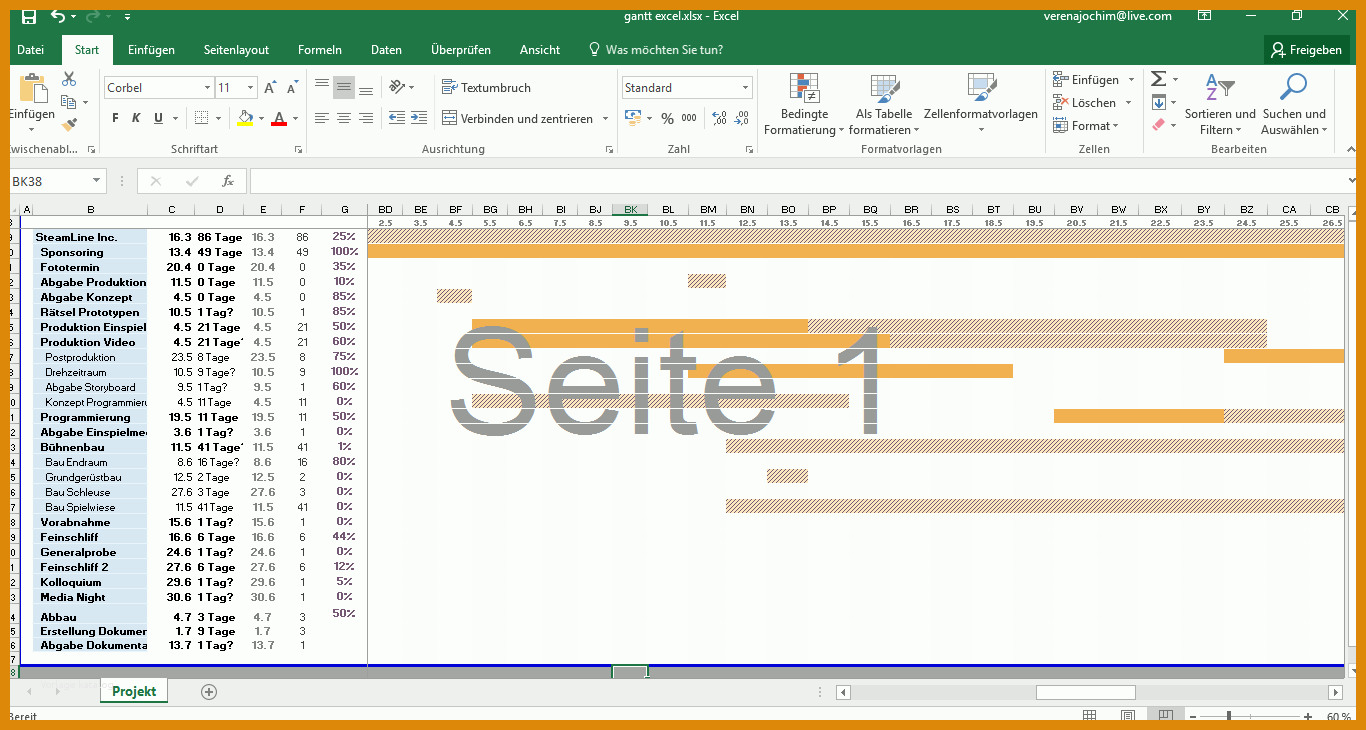Open the Datei tab
1366x730 pixels.
30,50
